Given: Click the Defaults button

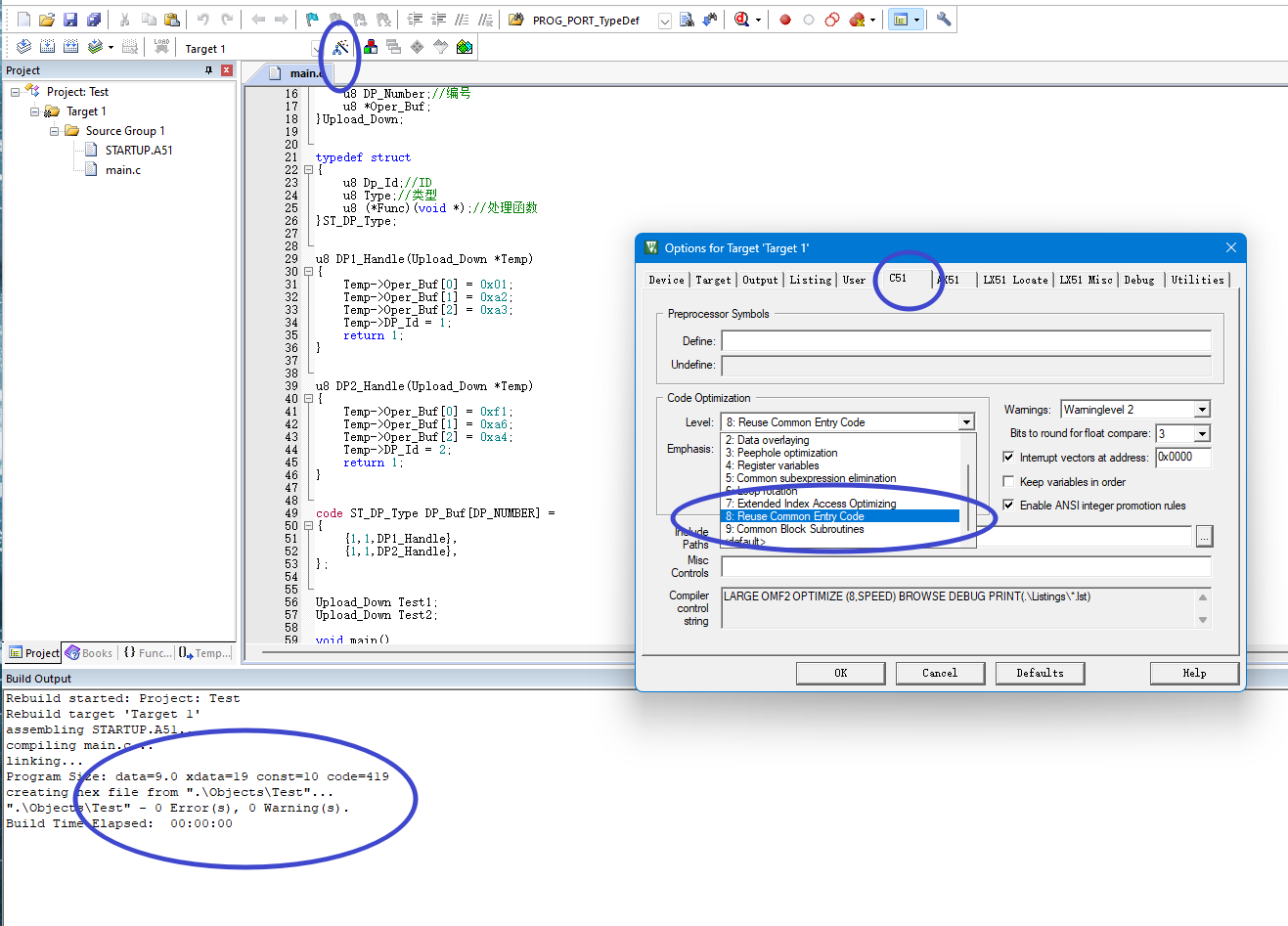Looking at the screenshot, I should point(1040,673).
